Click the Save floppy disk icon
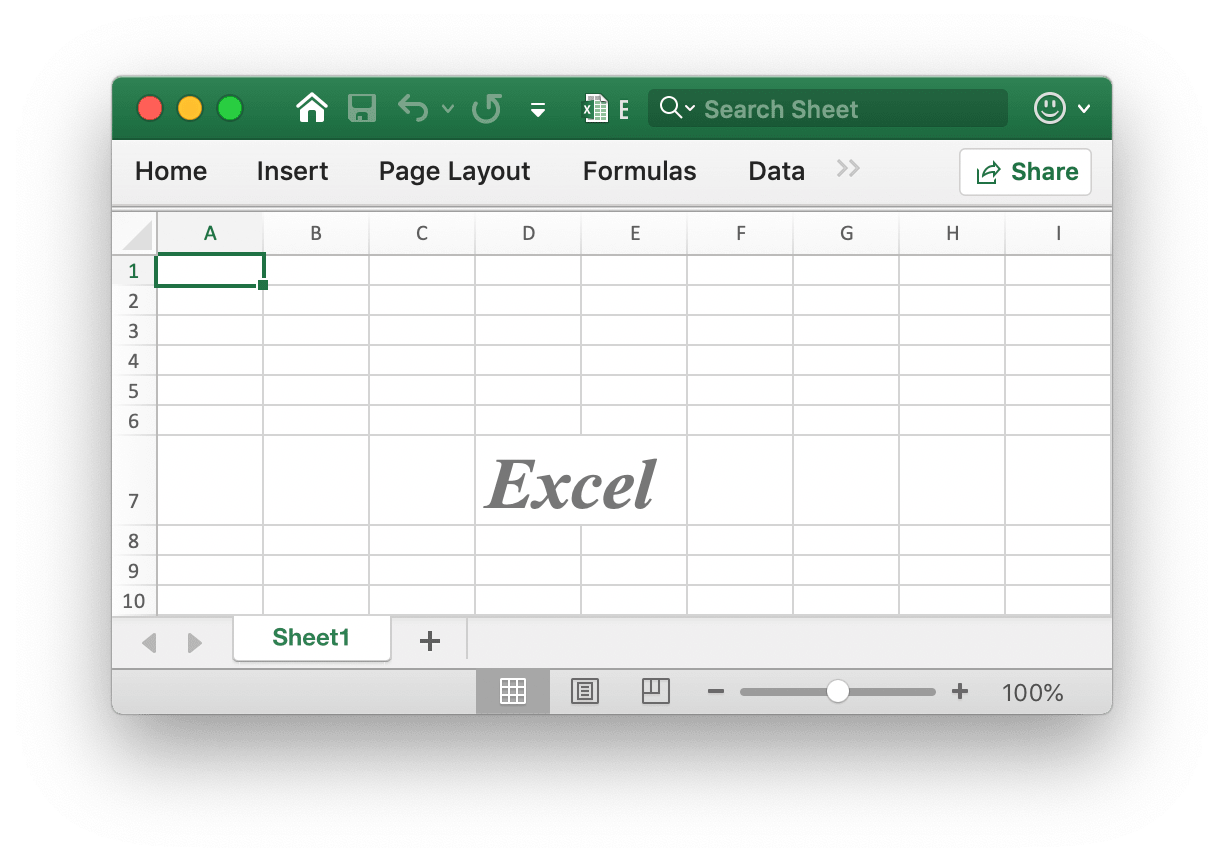This screenshot has width=1224, height=862. point(361,108)
